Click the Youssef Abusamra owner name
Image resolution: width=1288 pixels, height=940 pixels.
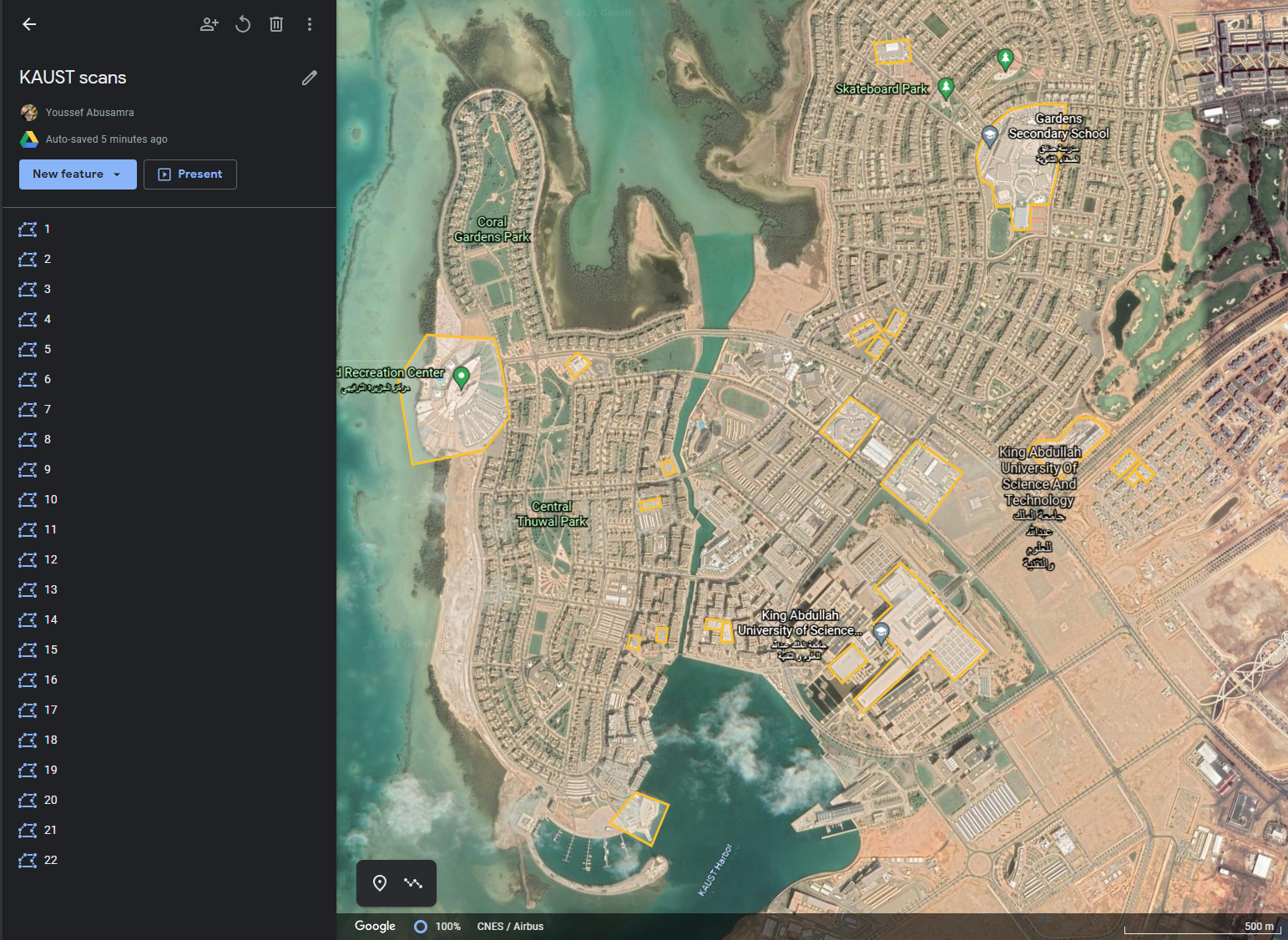89,113
